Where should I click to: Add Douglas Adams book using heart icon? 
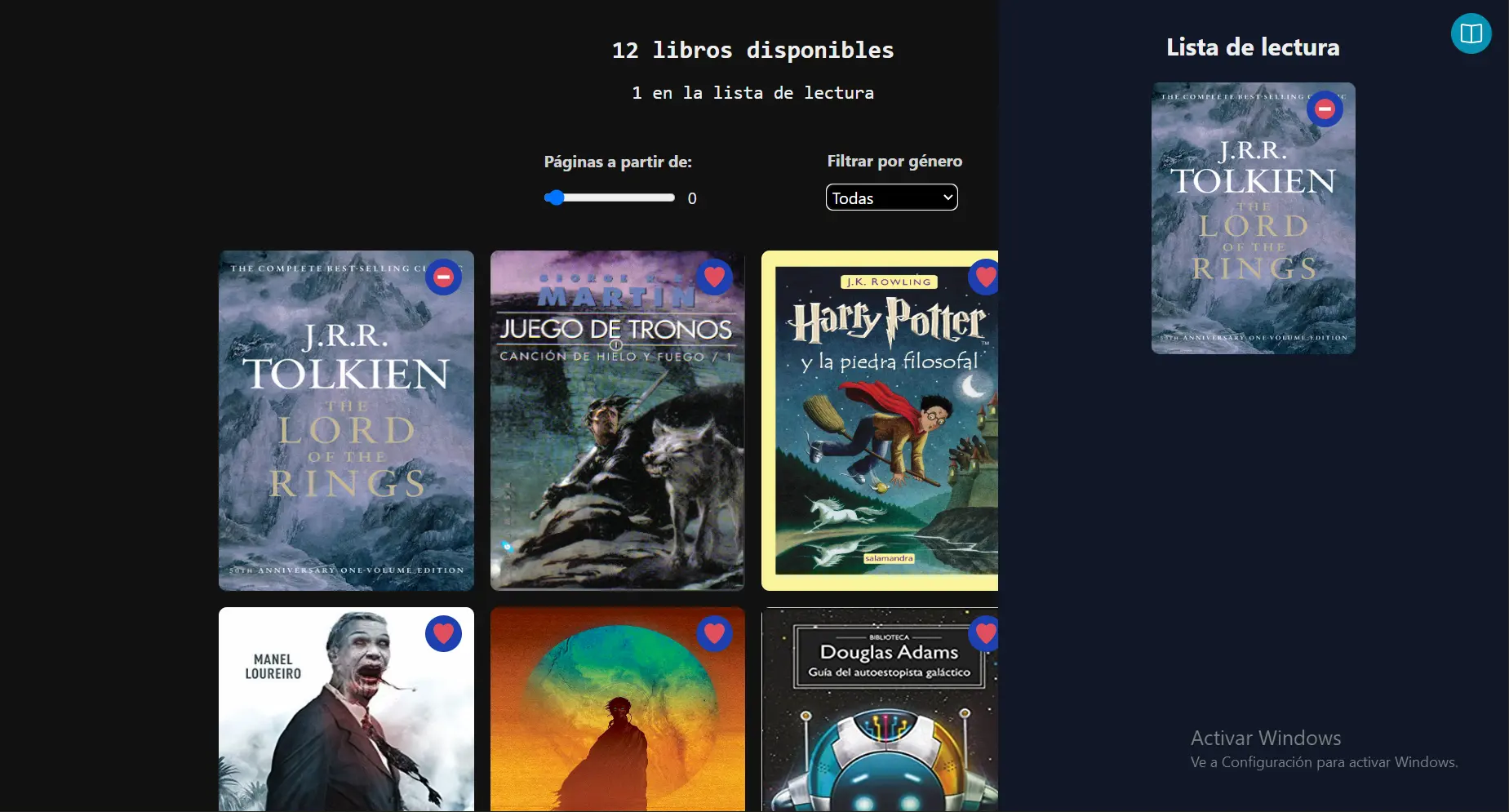(x=985, y=633)
